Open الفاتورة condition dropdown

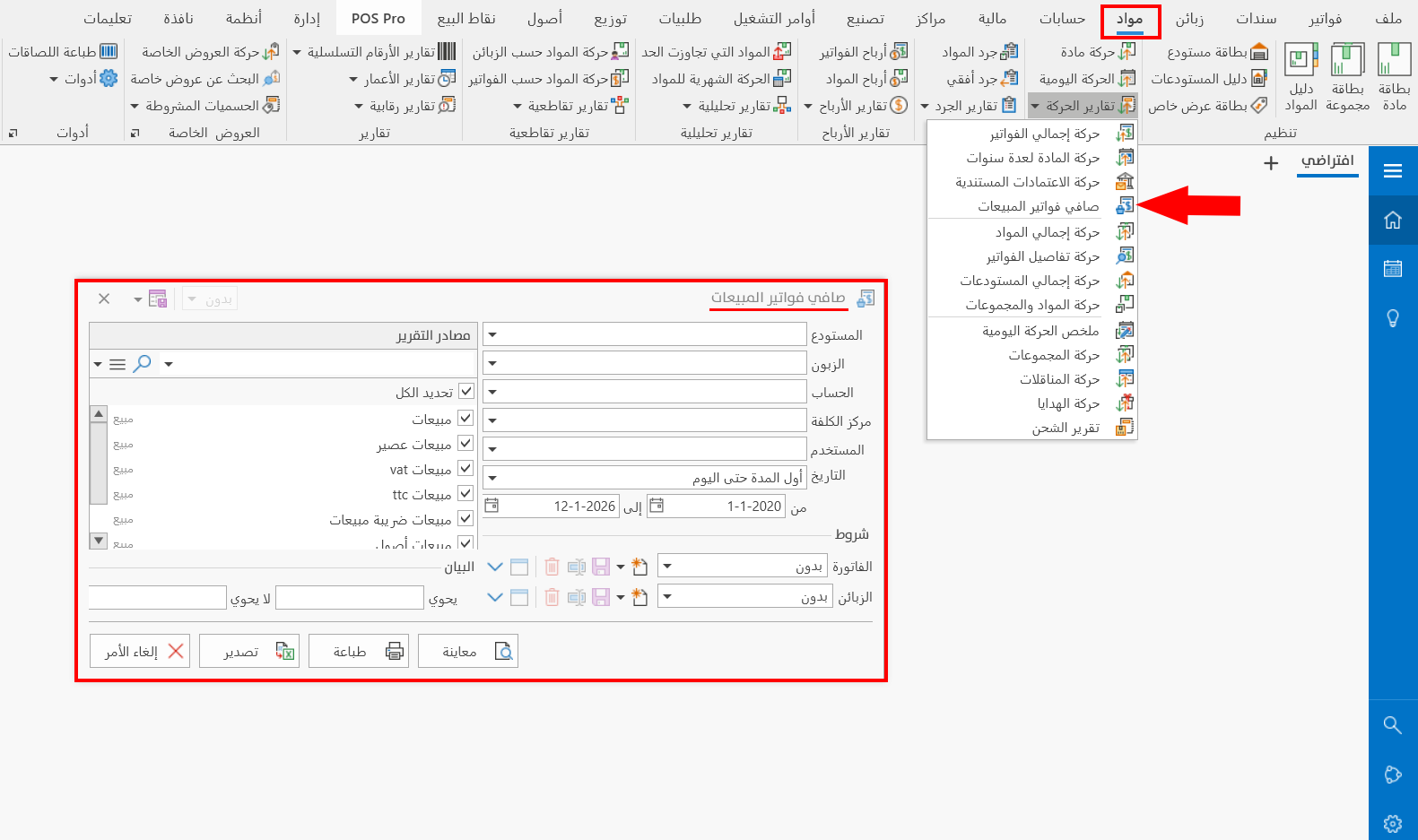[x=667, y=567]
